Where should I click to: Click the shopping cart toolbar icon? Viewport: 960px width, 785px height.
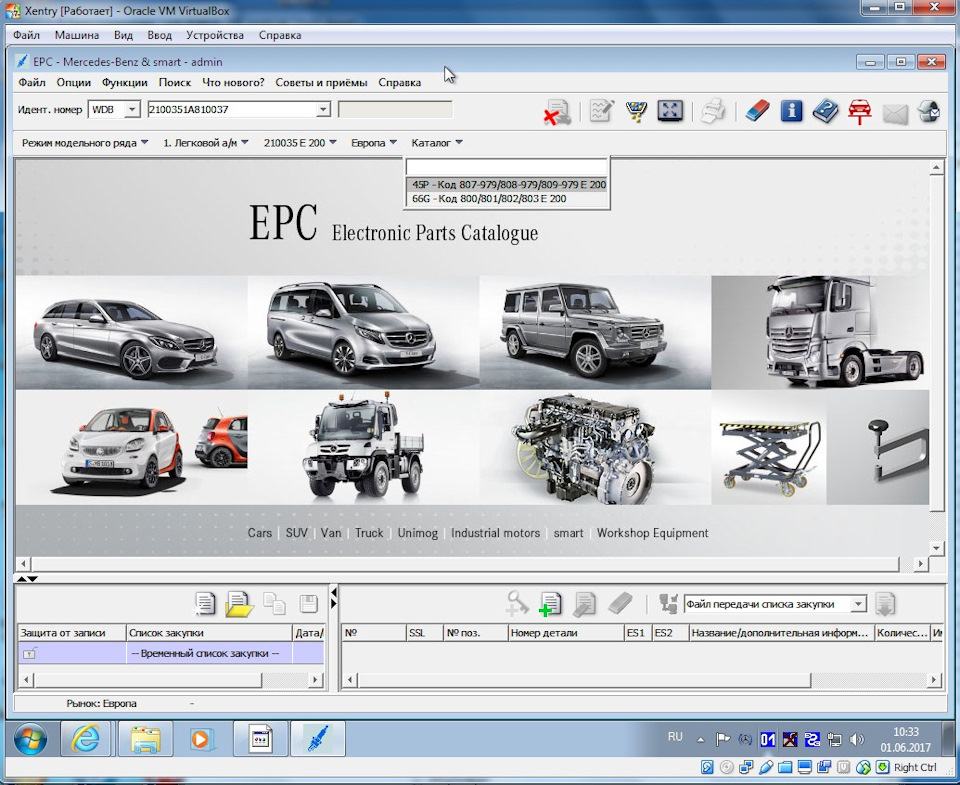coord(636,111)
